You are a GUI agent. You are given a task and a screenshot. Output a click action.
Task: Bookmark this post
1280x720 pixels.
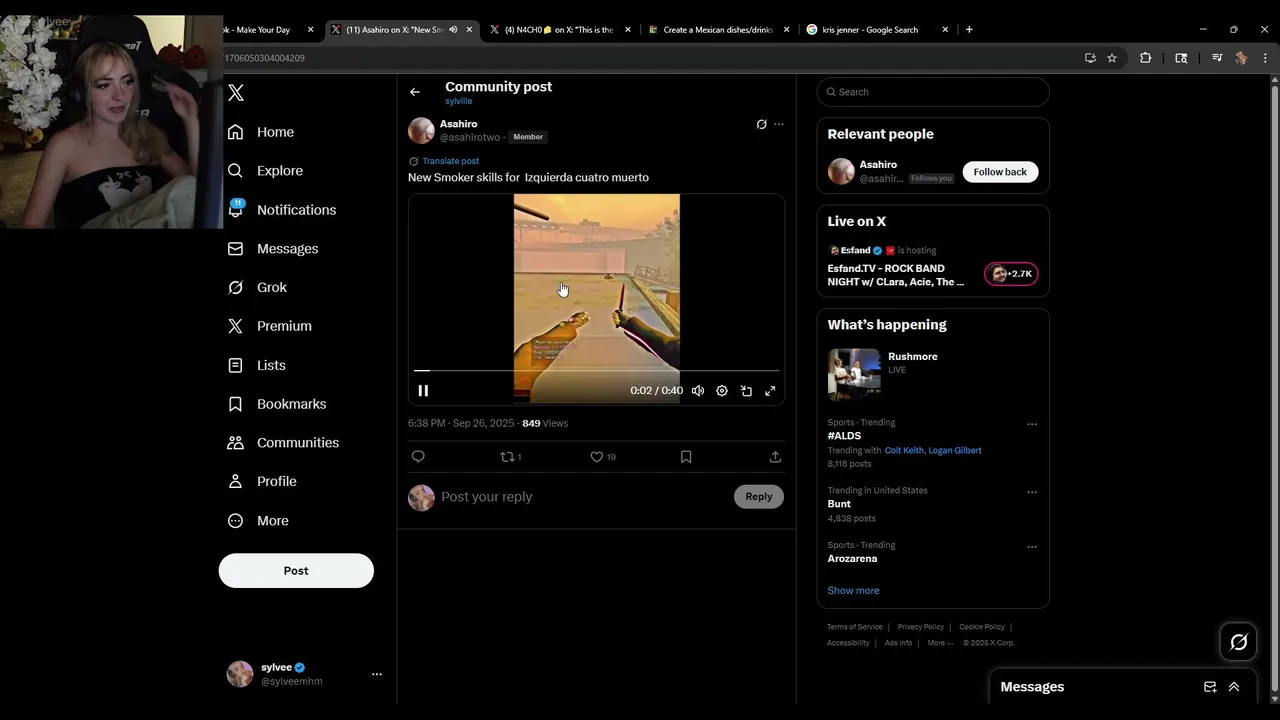686,457
